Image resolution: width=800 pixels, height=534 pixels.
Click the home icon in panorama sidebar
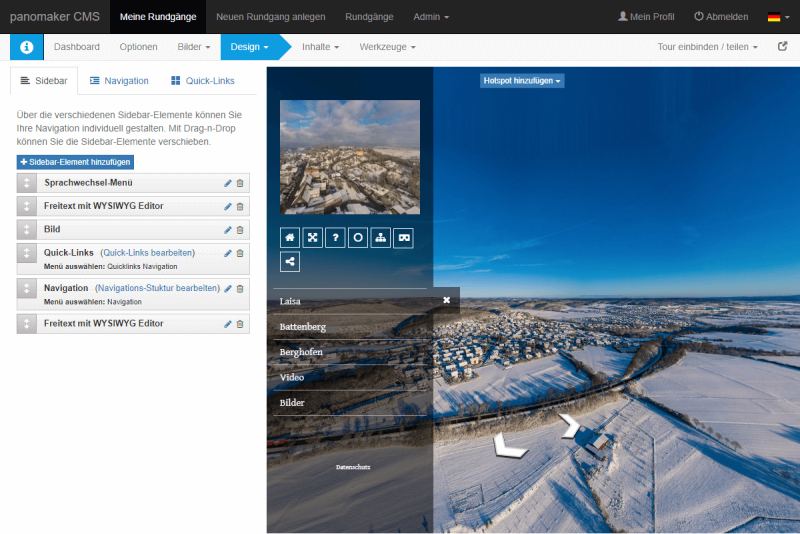[x=290, y=238]
